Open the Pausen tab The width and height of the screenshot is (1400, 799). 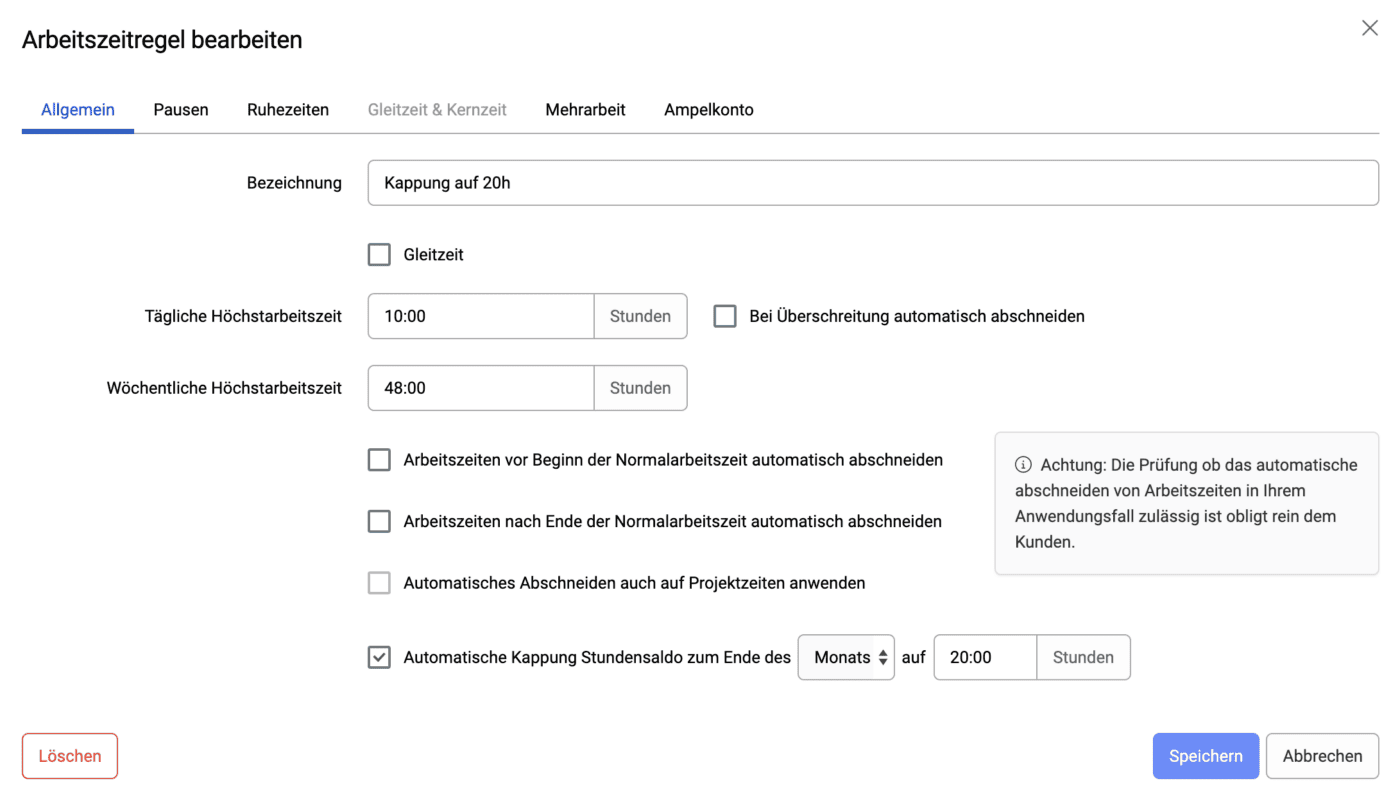tap(181, 110)
